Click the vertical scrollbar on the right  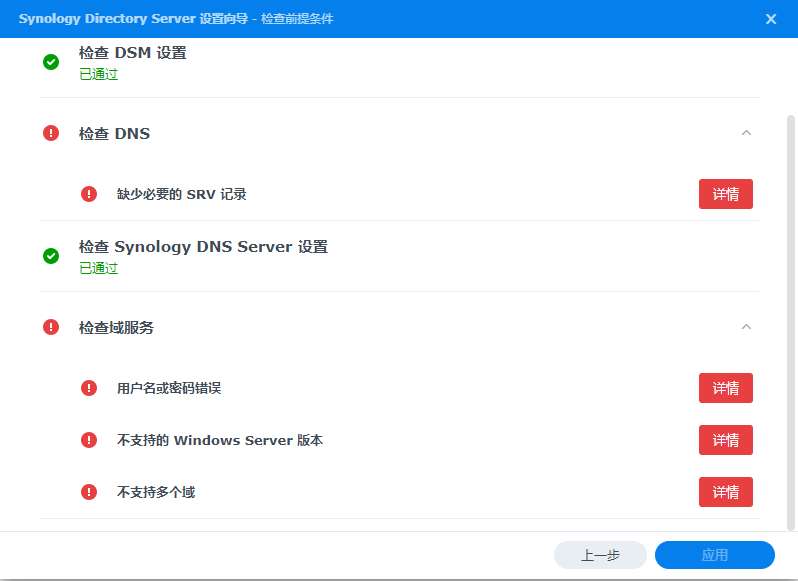[x=790, y=300]
